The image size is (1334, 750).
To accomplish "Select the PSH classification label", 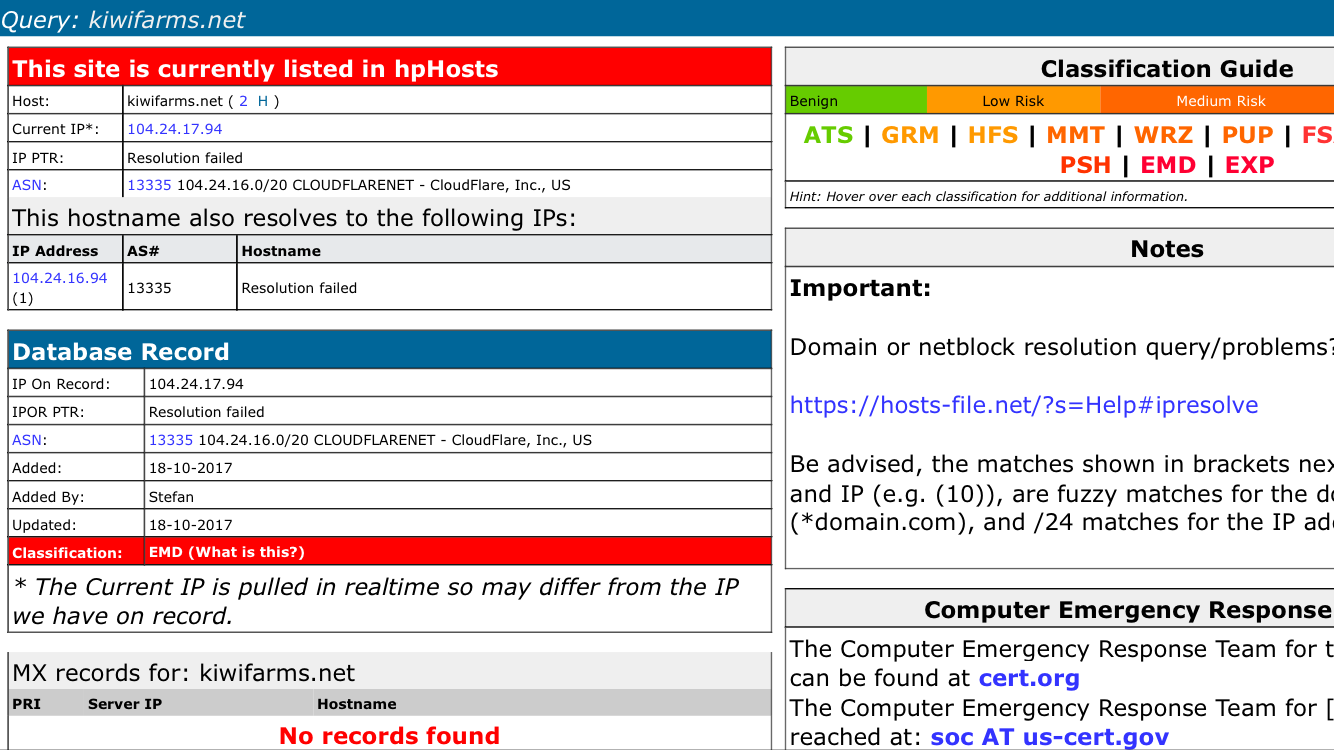I will coord(1086,165).
